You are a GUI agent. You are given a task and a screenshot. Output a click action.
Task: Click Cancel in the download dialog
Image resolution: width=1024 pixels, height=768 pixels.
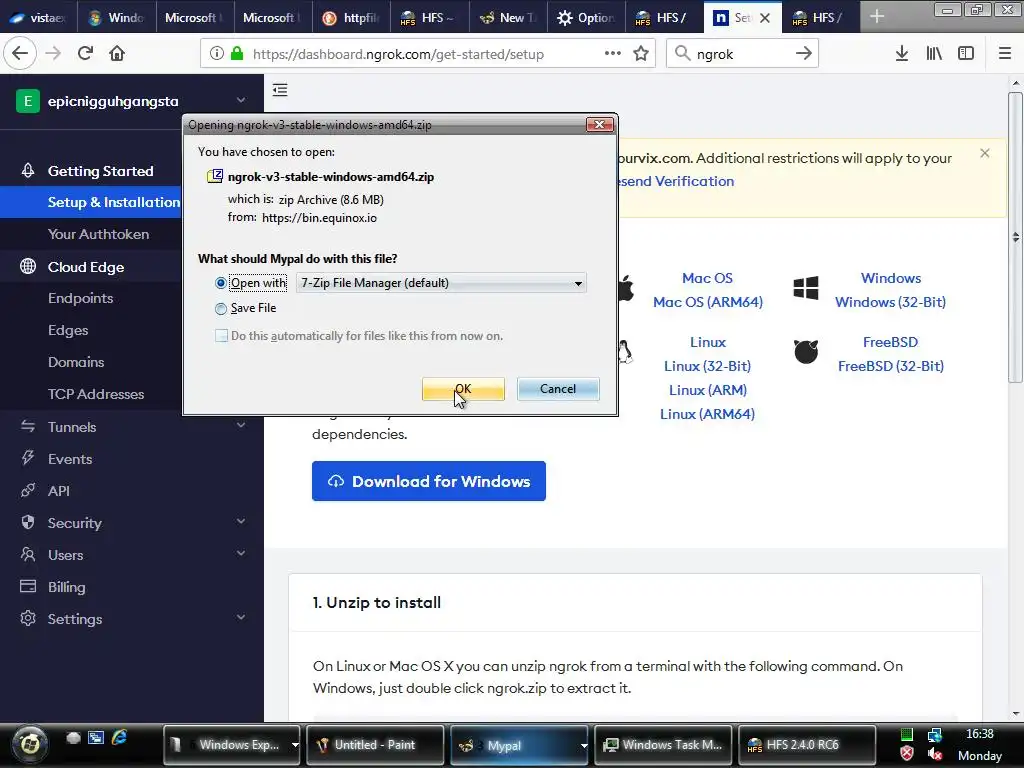click(x=558, y=389)
